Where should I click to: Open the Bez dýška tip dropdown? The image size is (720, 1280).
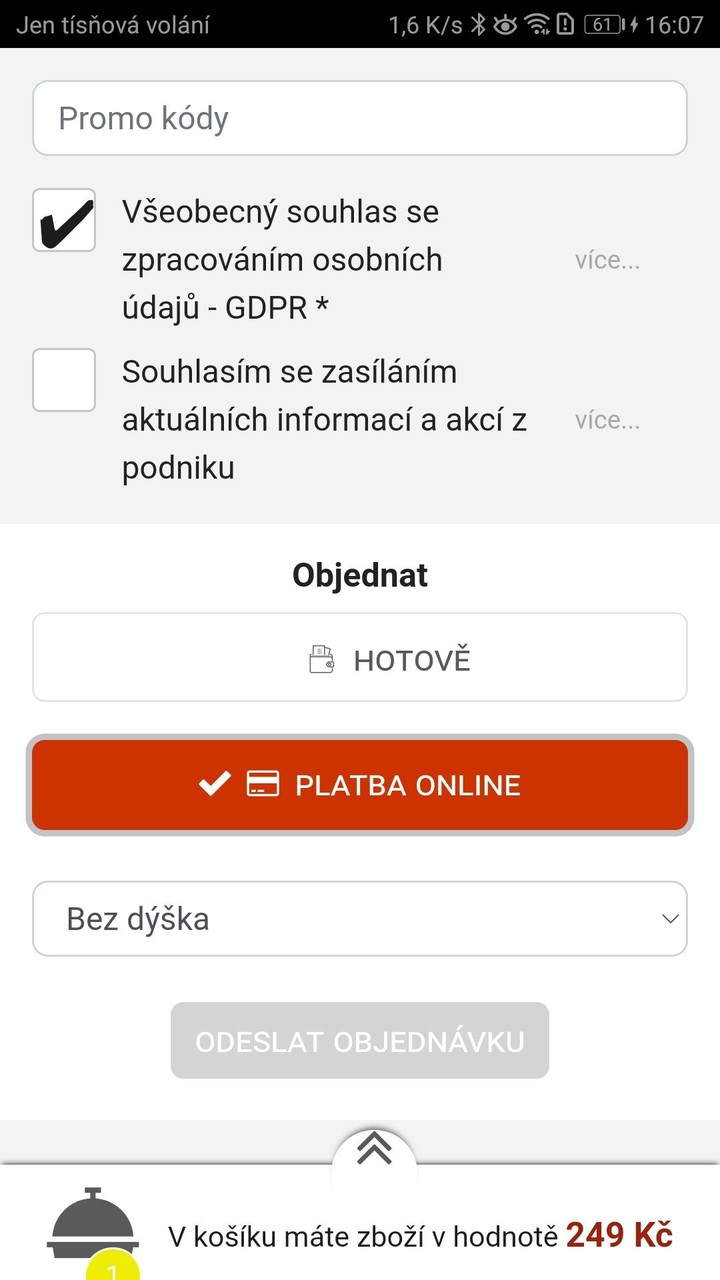[360, 919]
